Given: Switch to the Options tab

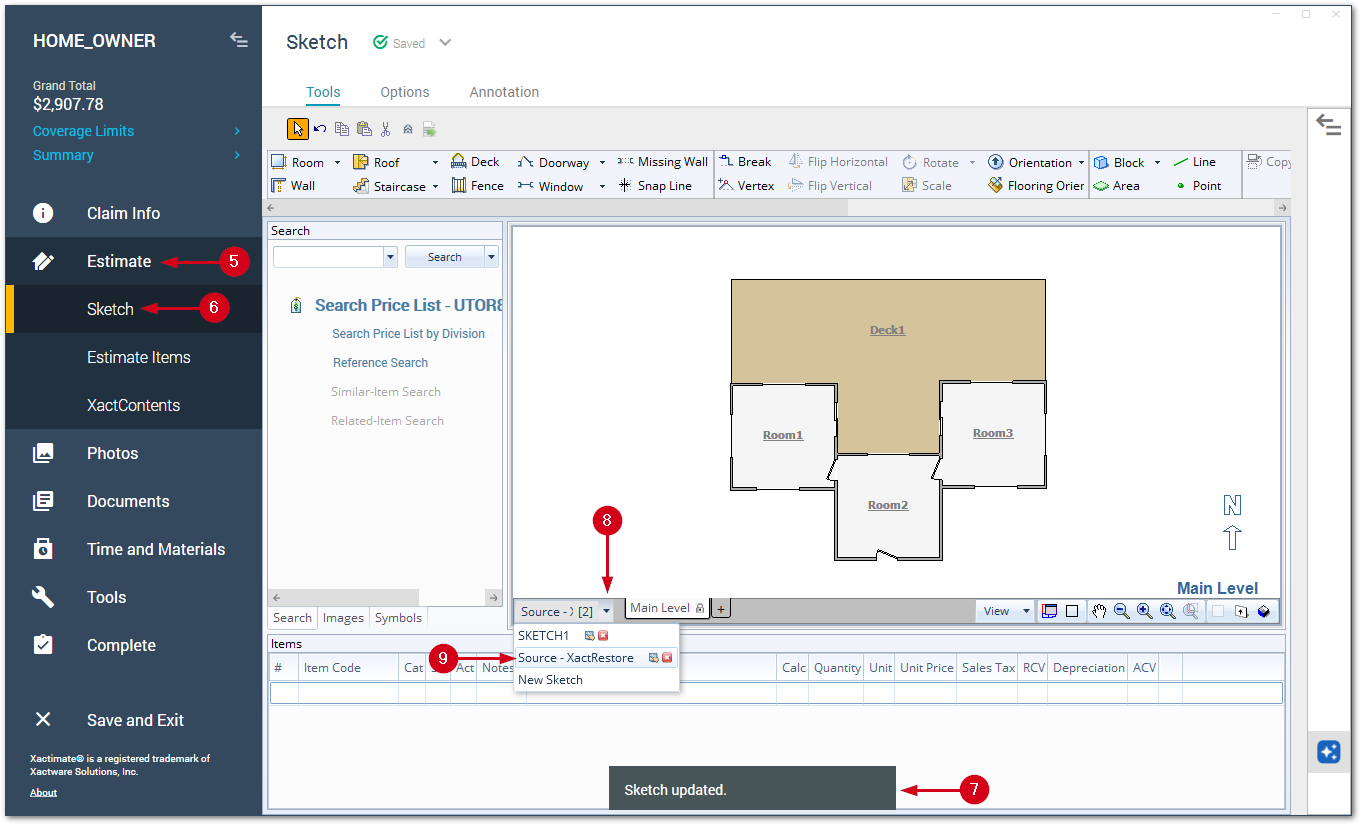Looking at the screenshot, I should (405, 92).
